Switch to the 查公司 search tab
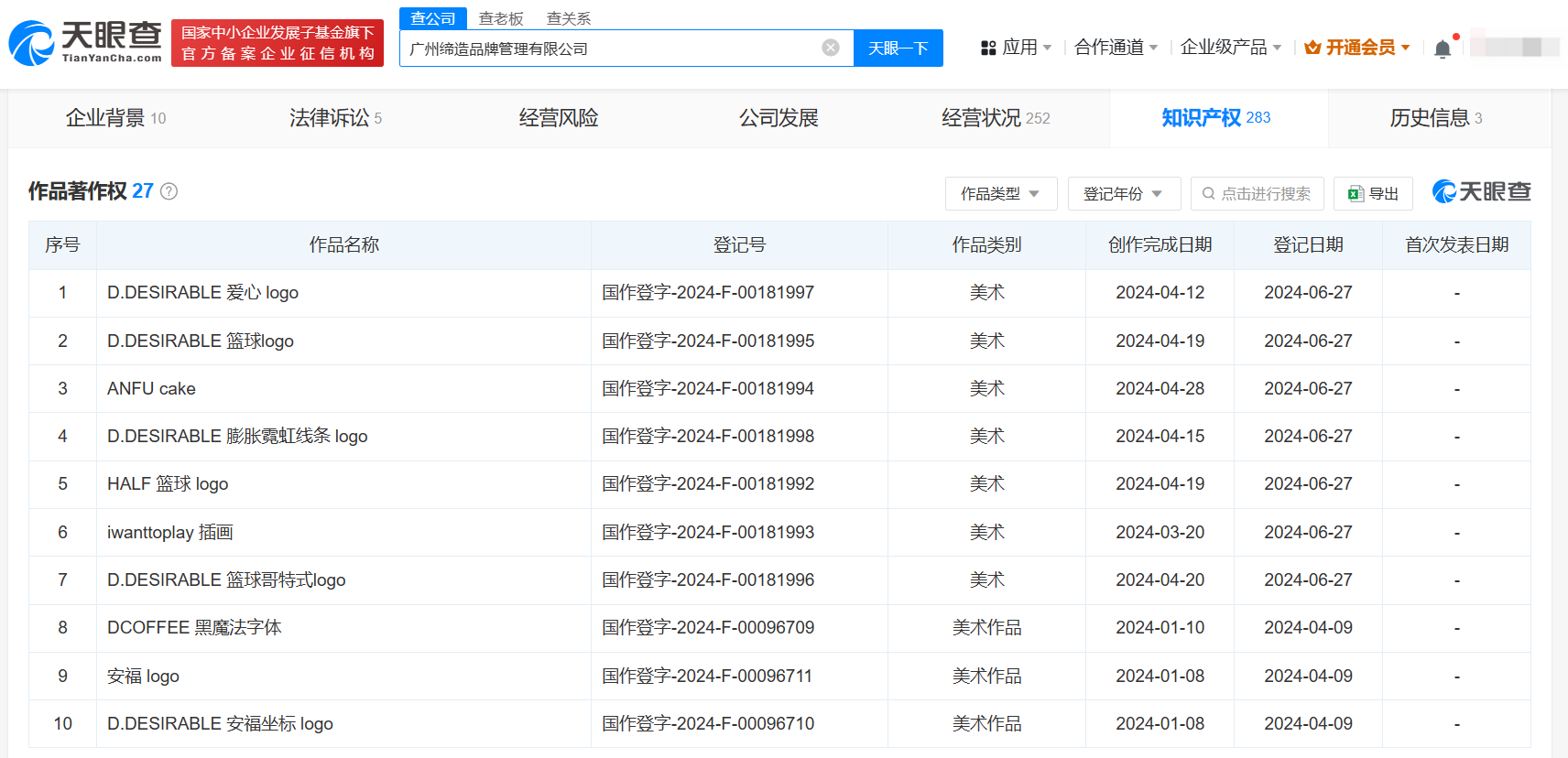The height and width of the screenshot is (758, 1568). point(433,18)
